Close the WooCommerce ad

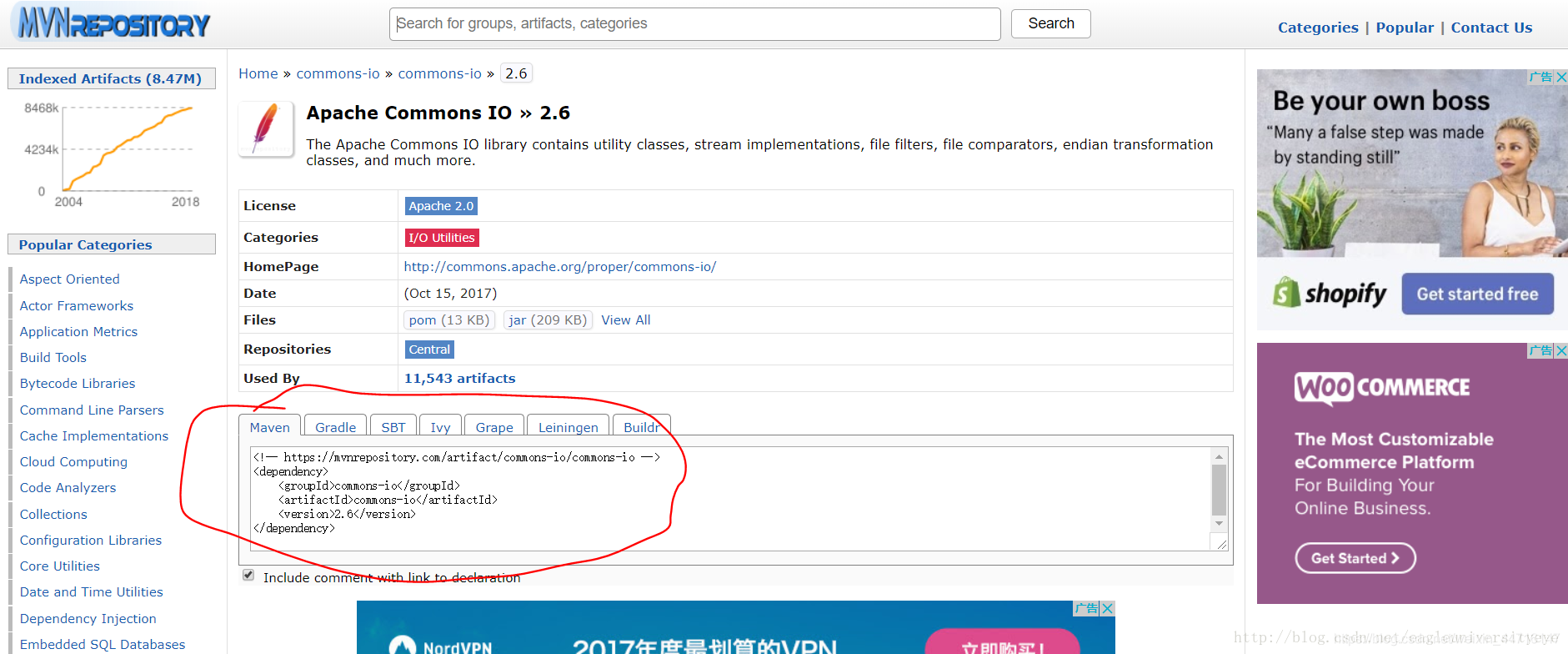pyautogui.click(x=1561, y=350)
